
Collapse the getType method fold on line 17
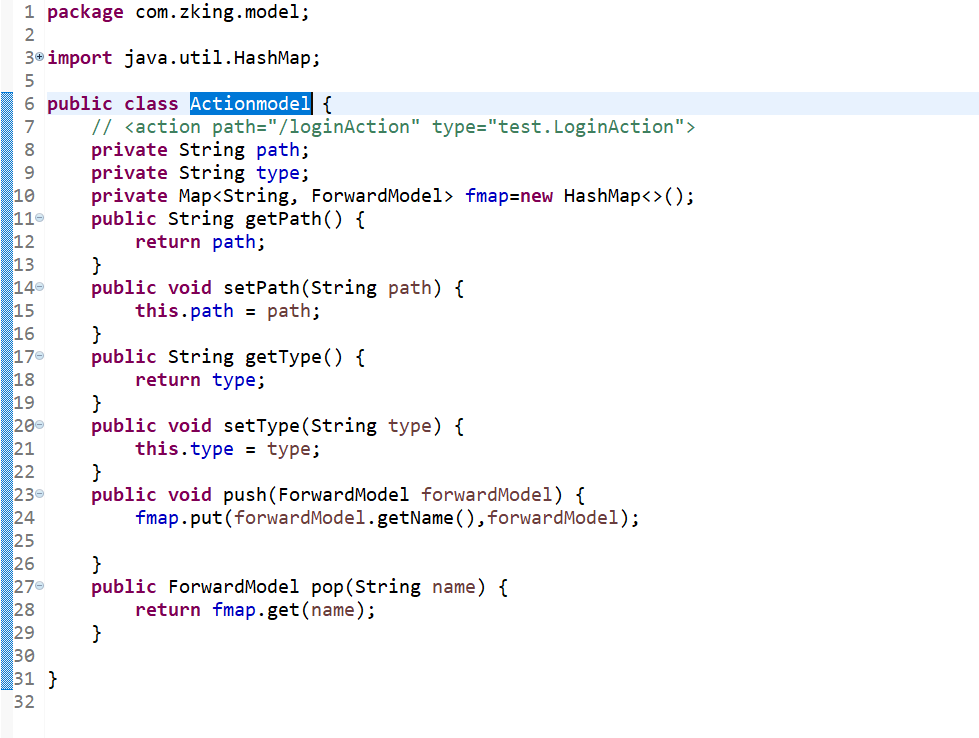(40, 356)
